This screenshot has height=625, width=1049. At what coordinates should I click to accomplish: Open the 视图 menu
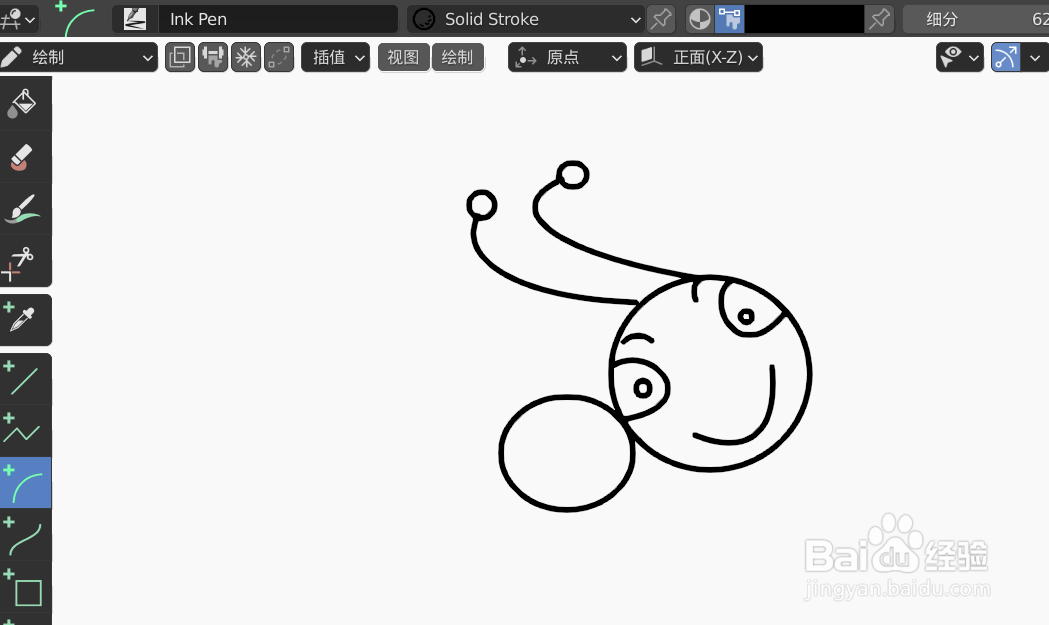tap(403, 58)
